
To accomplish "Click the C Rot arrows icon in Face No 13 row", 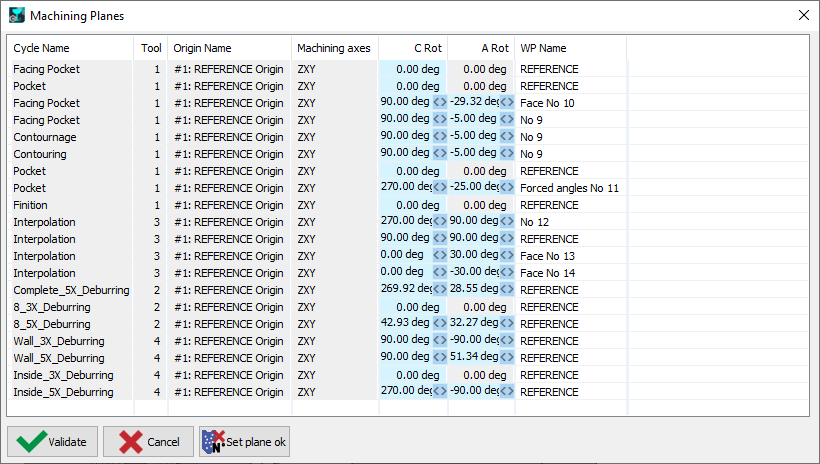I will (439, 256).
